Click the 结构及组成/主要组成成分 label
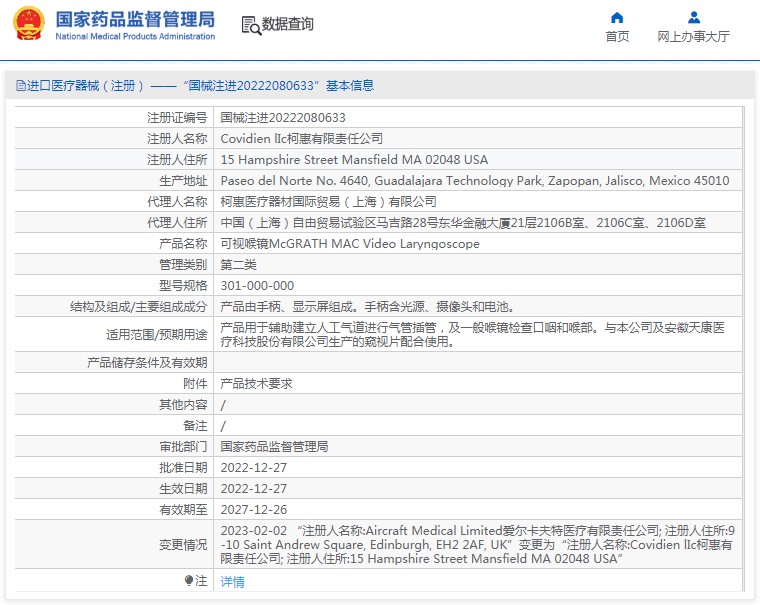Viewport: 760px width, 605px height. click(x=139, y=306)
